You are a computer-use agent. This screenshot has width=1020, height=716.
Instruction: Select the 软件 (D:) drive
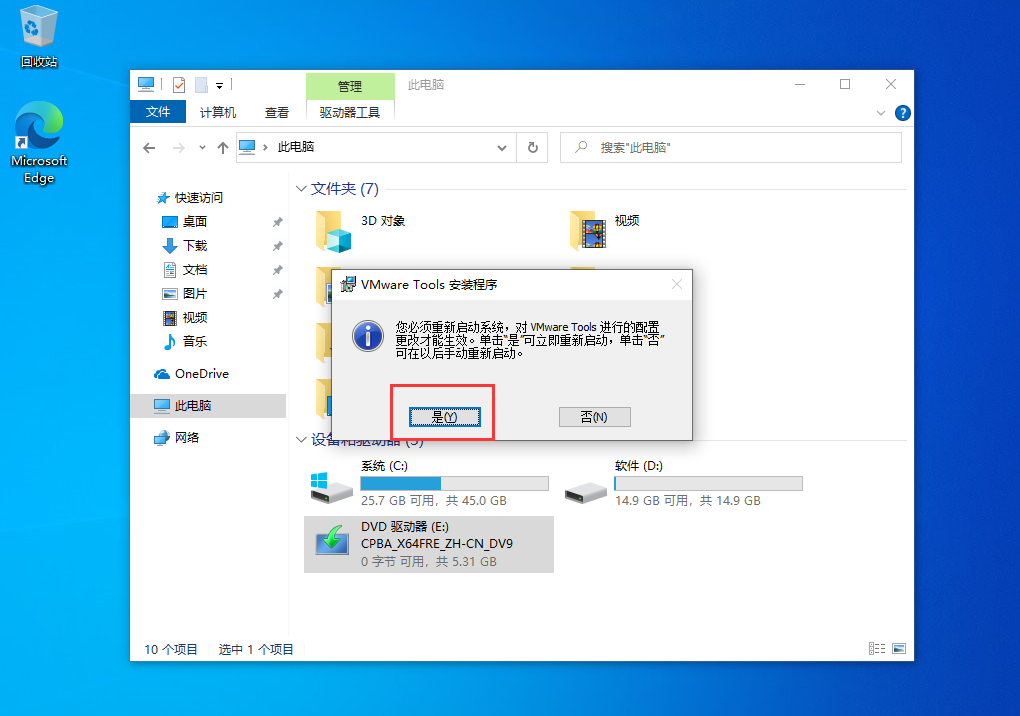pyautogui.click(x=683, y=483)
